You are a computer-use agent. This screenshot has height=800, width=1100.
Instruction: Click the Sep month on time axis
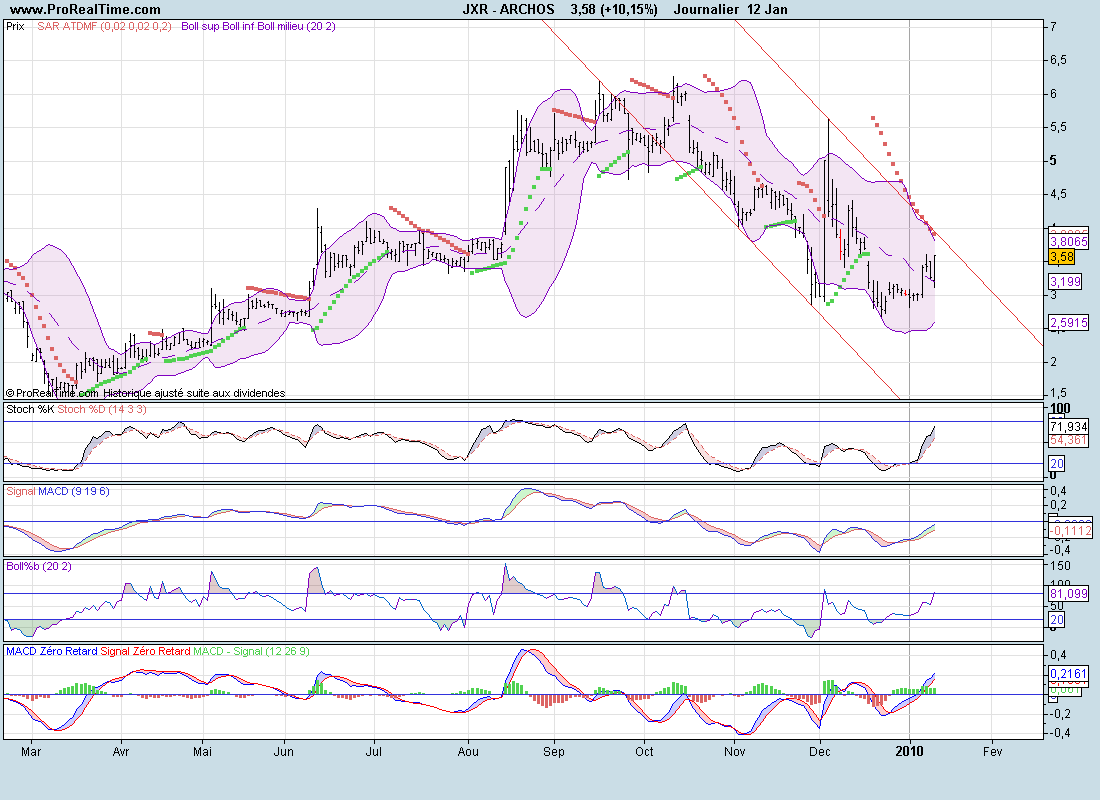[554, 752]
